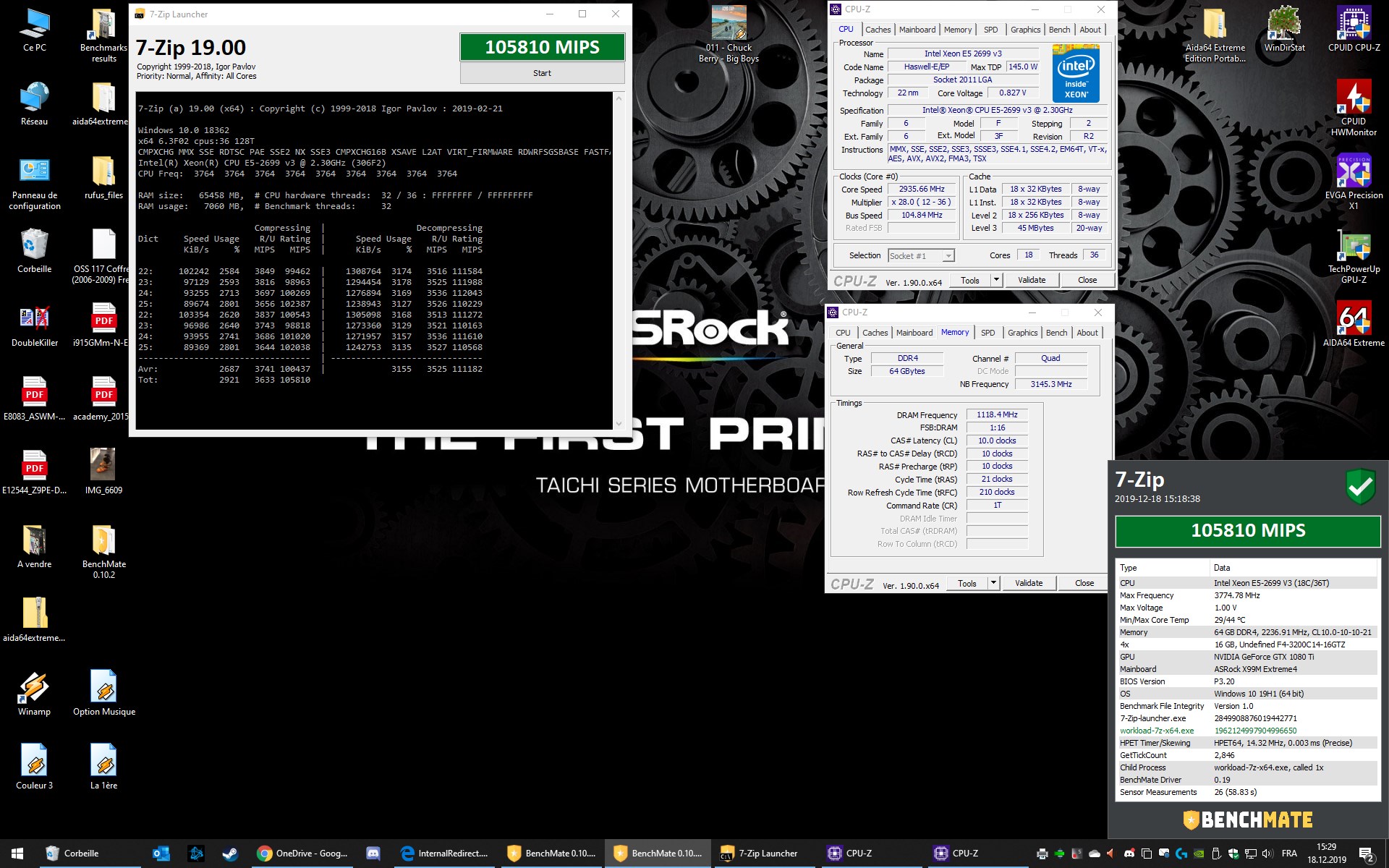This screenshot has width=1389, height=868.
Task: Open the BenchMate 0.10.2 folder icon
Action: (x=103, y=551)
